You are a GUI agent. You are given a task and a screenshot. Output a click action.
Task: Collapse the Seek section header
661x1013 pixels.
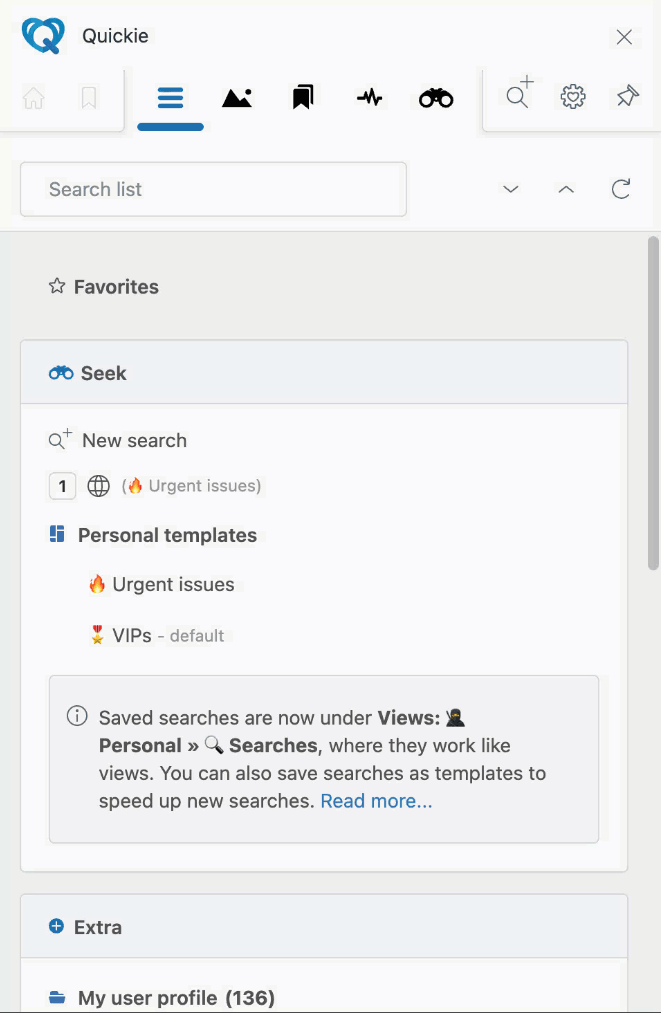tap(324, 373)
